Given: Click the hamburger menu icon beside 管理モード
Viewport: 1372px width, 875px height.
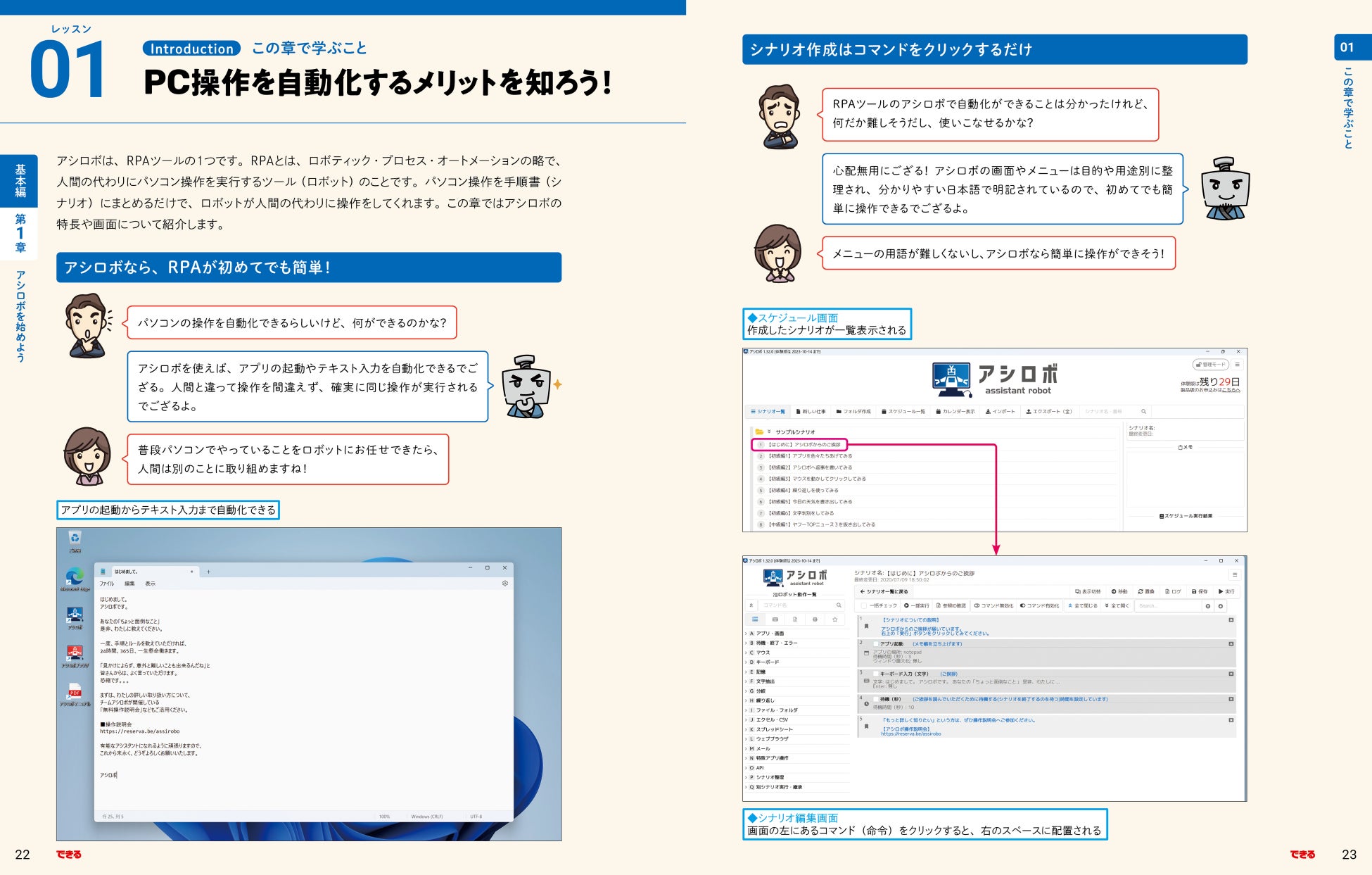Looking at the screenshot, I should pyautogui.click(x=1237, y=365).
